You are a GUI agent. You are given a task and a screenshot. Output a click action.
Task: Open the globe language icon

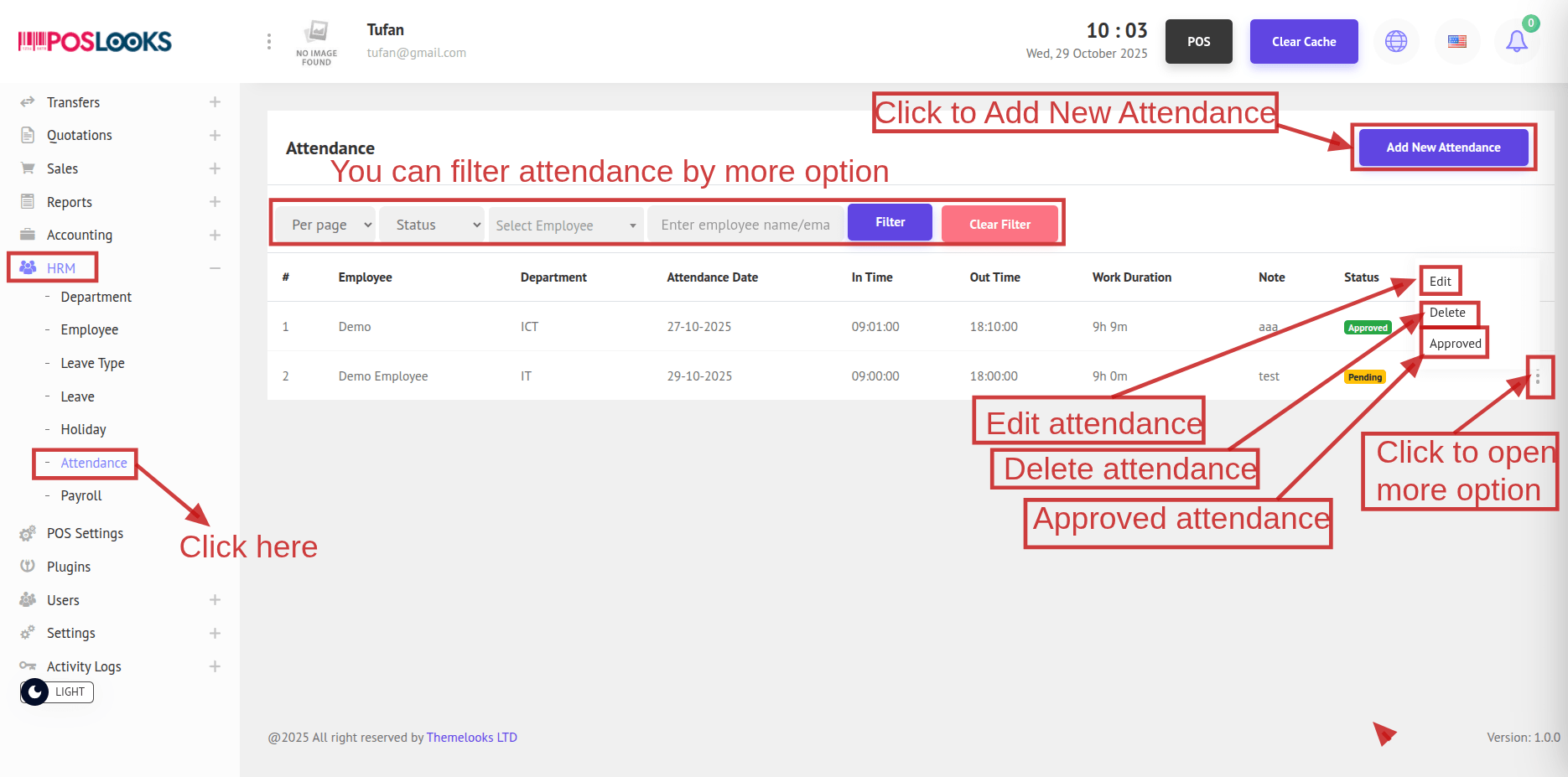[1396, 41]
